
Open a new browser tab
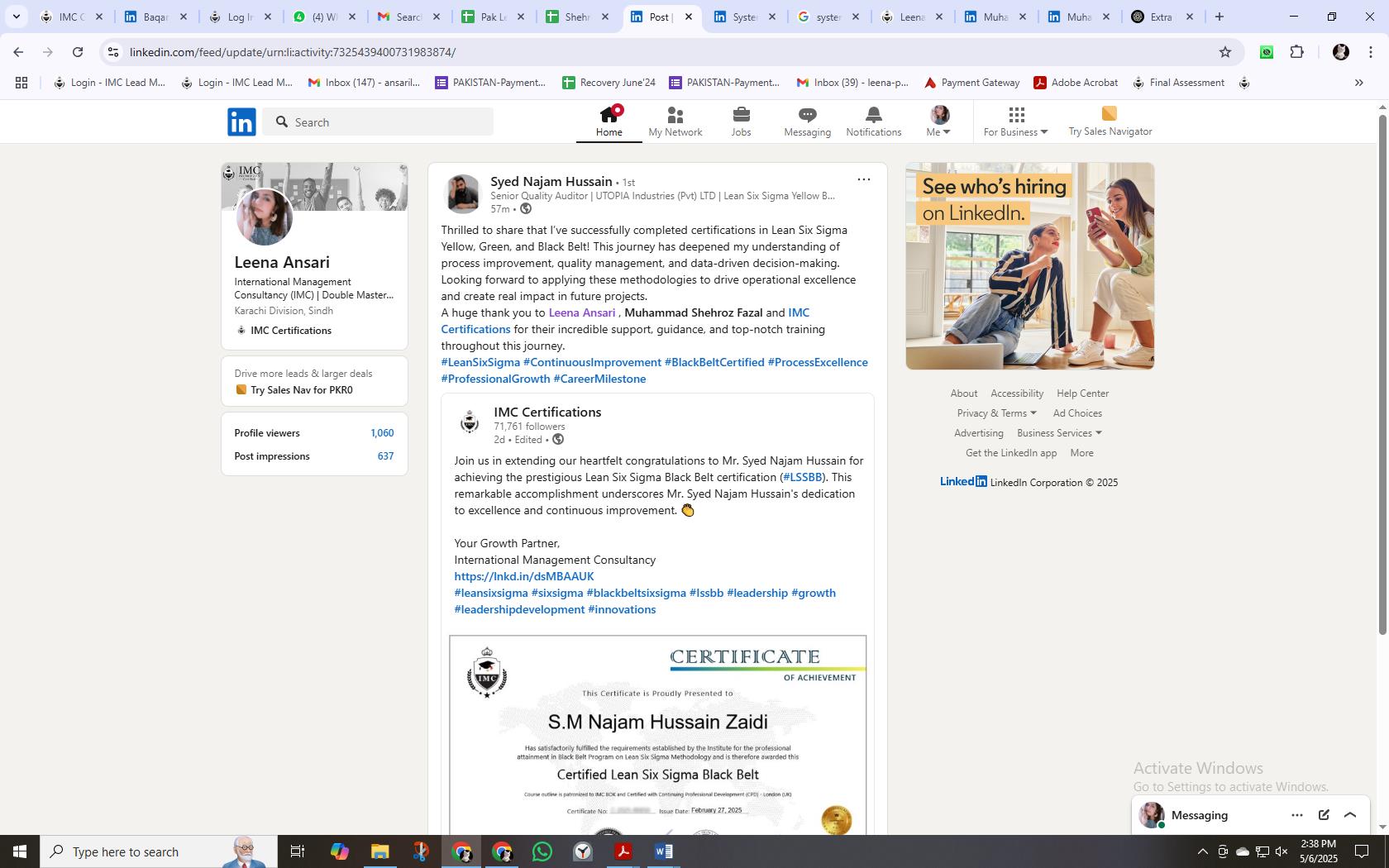(x=1219, y=17)
